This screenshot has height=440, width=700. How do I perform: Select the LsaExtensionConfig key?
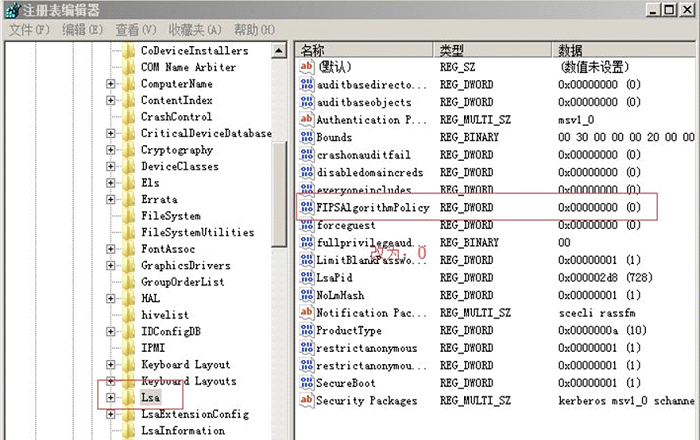[x=195, y=414]
